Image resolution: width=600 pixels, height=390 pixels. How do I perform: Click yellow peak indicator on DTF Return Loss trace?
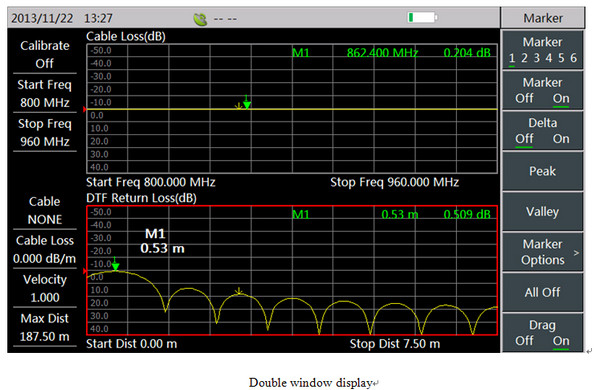[238, 291]
